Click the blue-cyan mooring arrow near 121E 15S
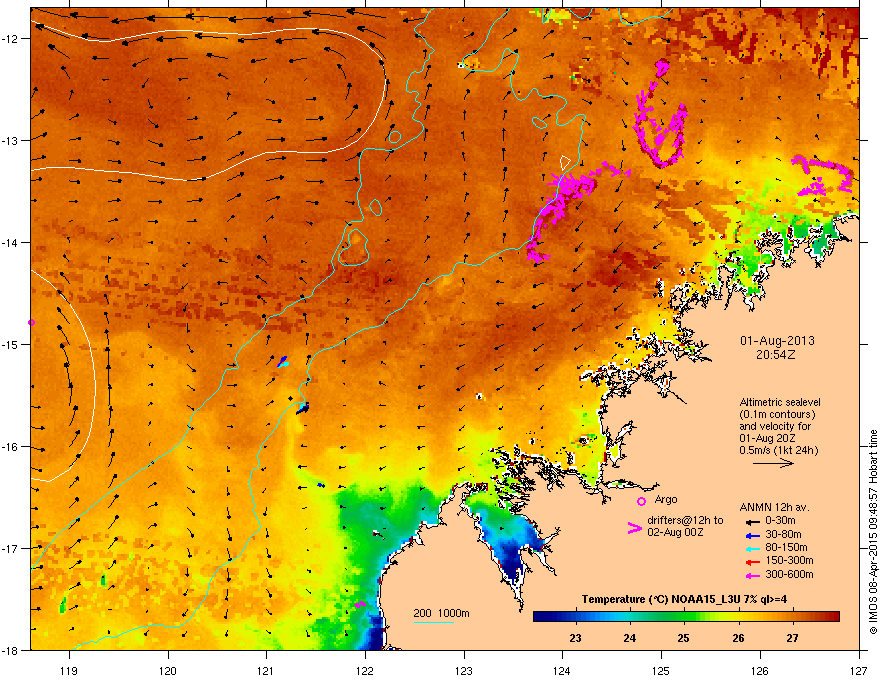 (x=283, y=362)
